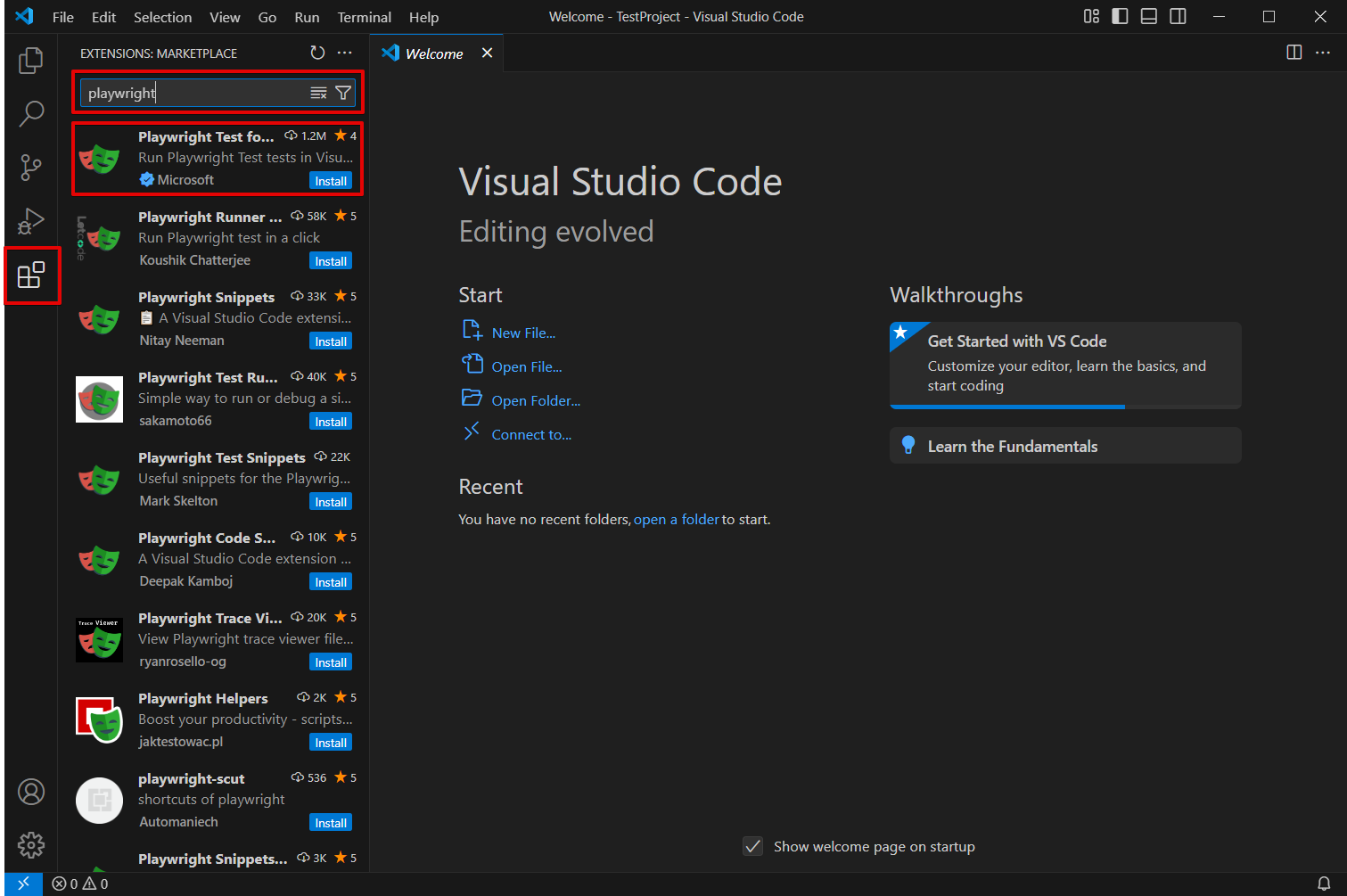The width and height of the screenshot is (1347, 896).
Task: Open the notifications bell
Action: (1323, 884)
